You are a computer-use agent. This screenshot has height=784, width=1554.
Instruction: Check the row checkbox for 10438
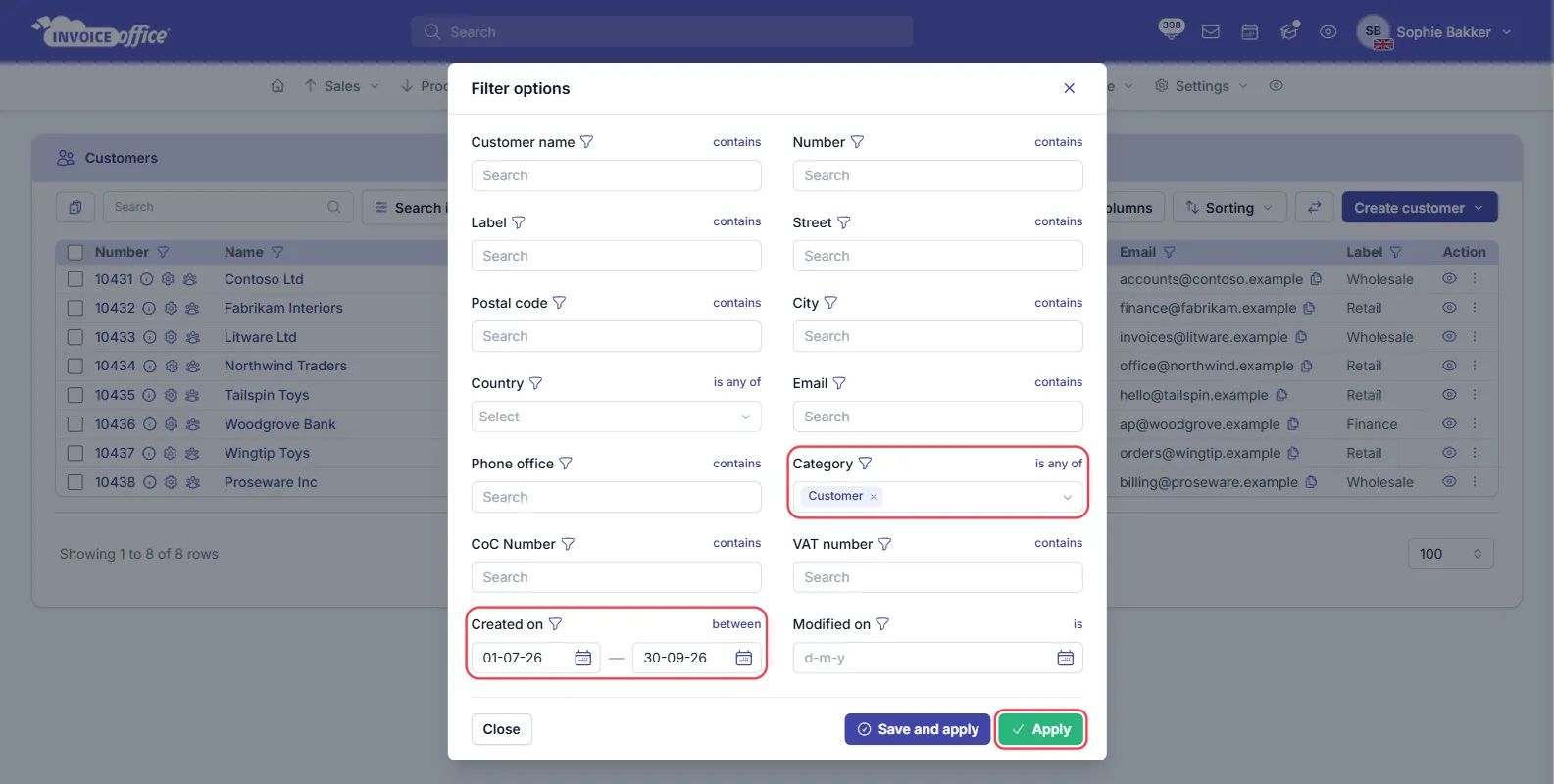tap(75, 482)
